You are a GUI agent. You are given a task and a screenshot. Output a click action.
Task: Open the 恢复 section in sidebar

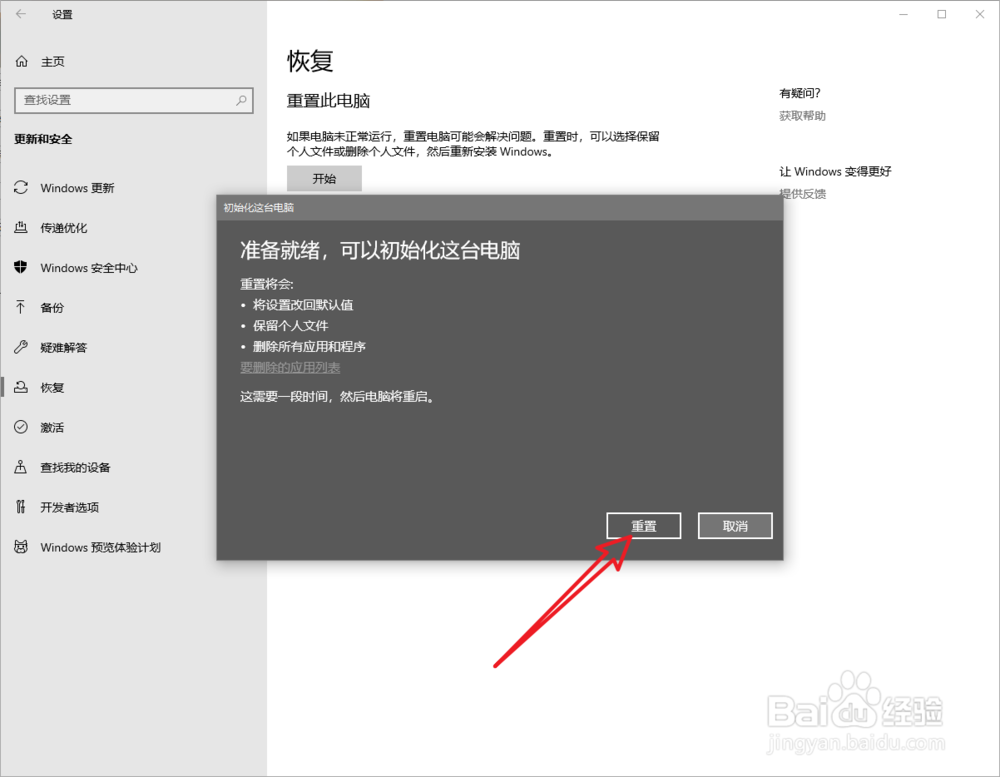[x=52, y=387]
